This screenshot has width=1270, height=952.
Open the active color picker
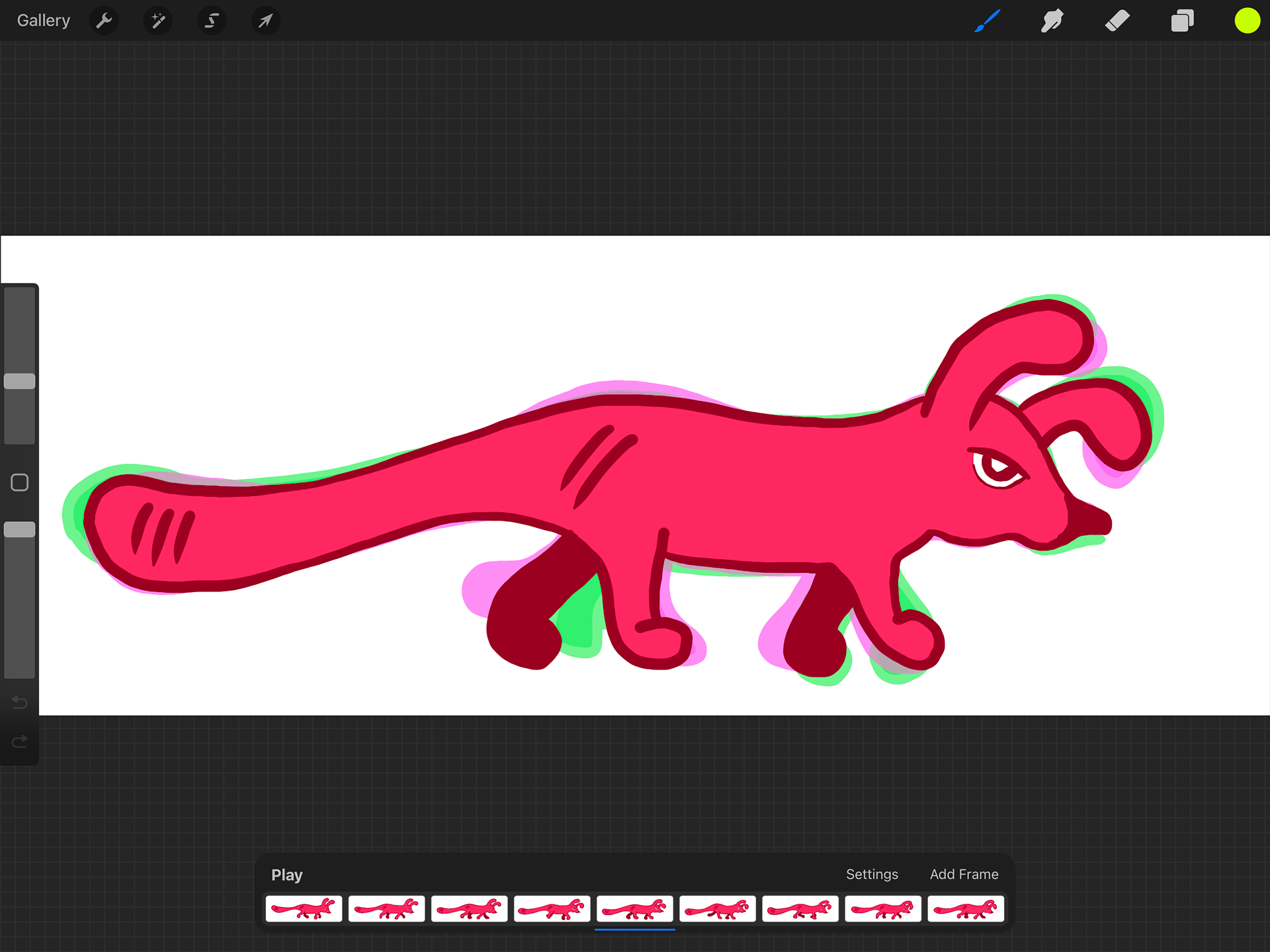click(x=1247, y=21)
